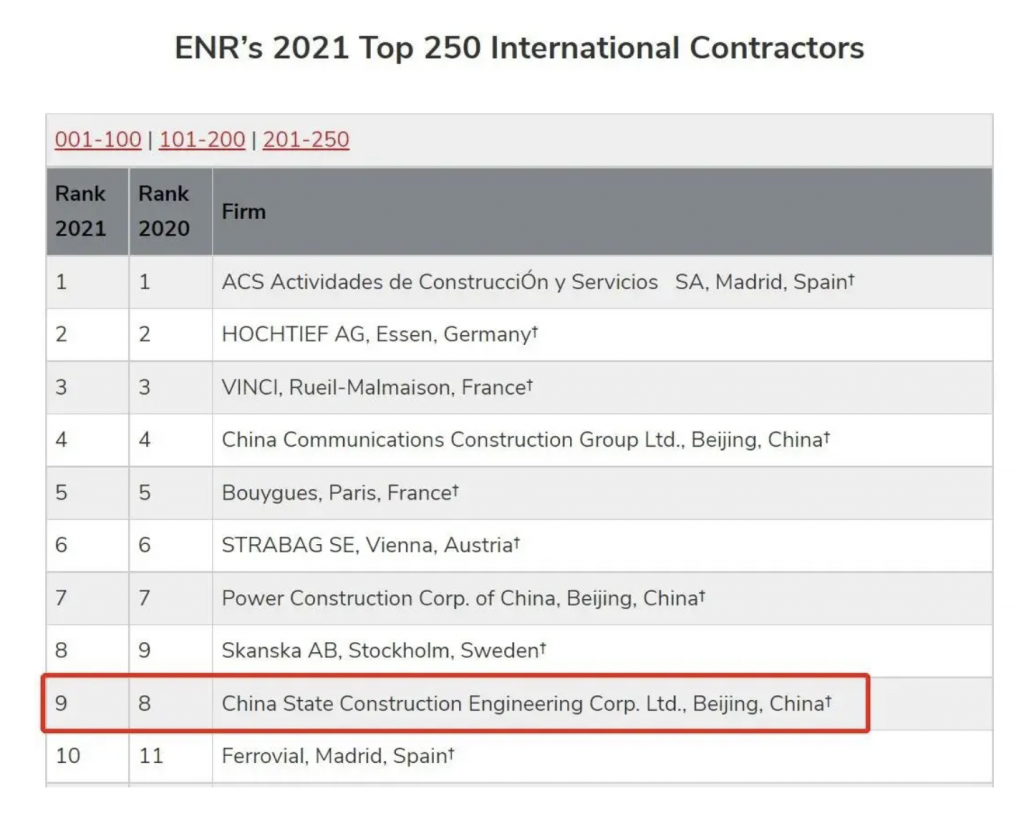Select the STRABAG SE, Vienna, Austria row
The image size is (1024, 816).
click(x=519, y=546)
